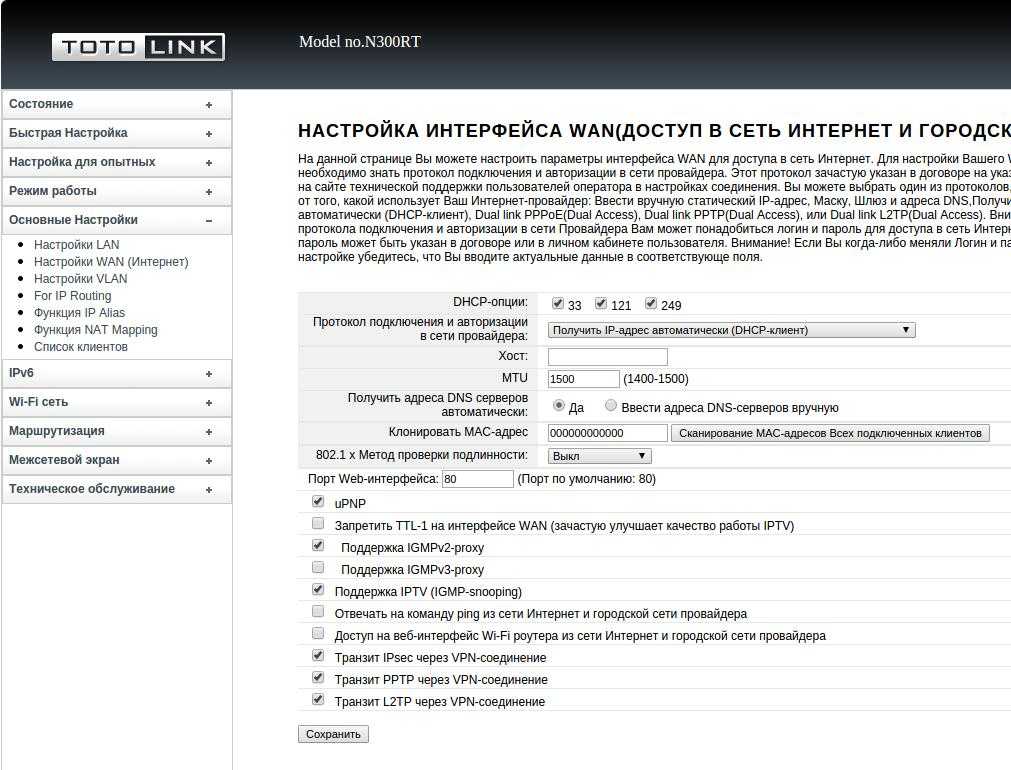Viewport: 1011px width, 770px height.
Task: Click the MTU input field
Action: pyautogui.click(x=583, y=379)
